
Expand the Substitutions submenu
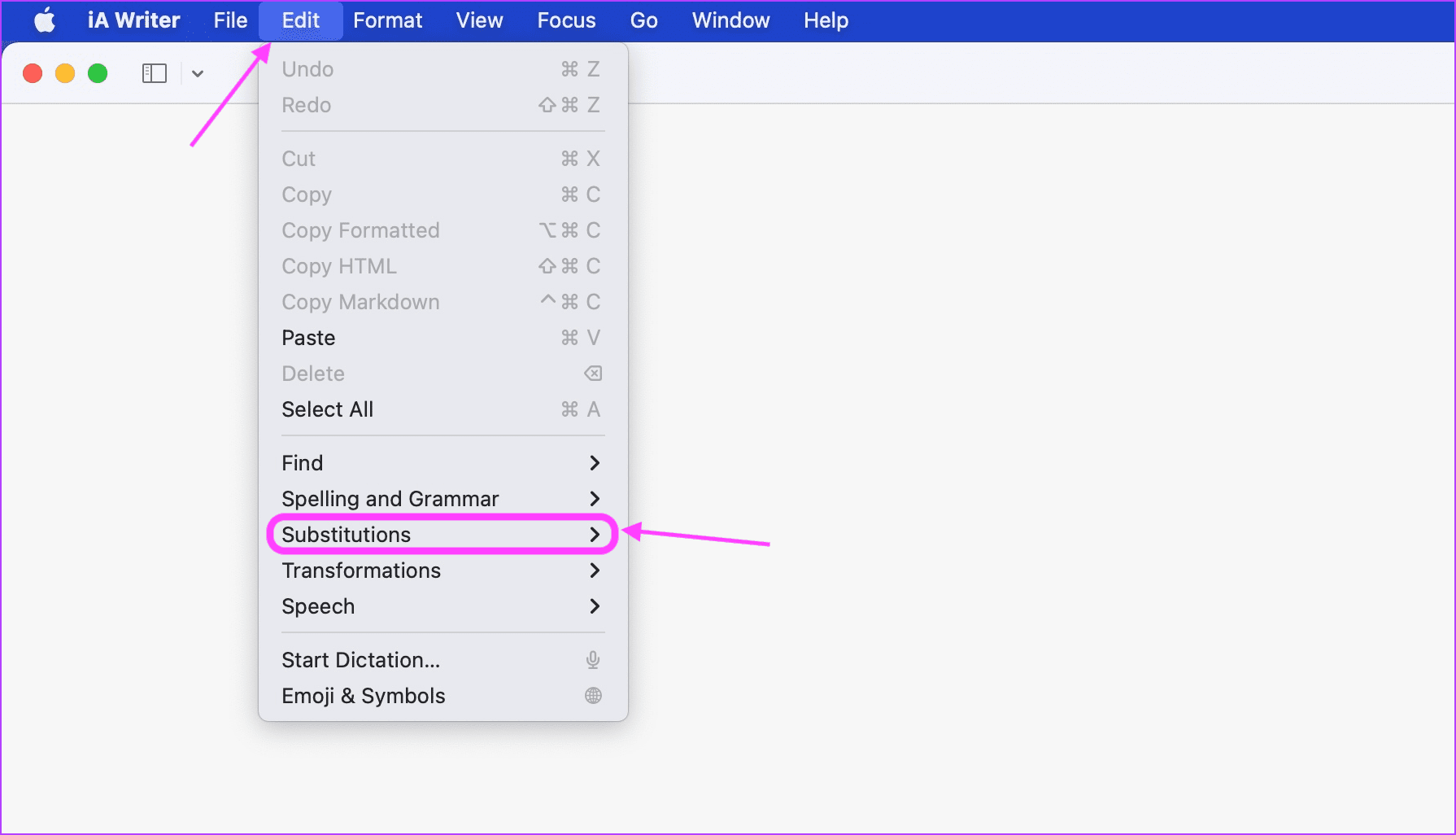tap(443, 535)
